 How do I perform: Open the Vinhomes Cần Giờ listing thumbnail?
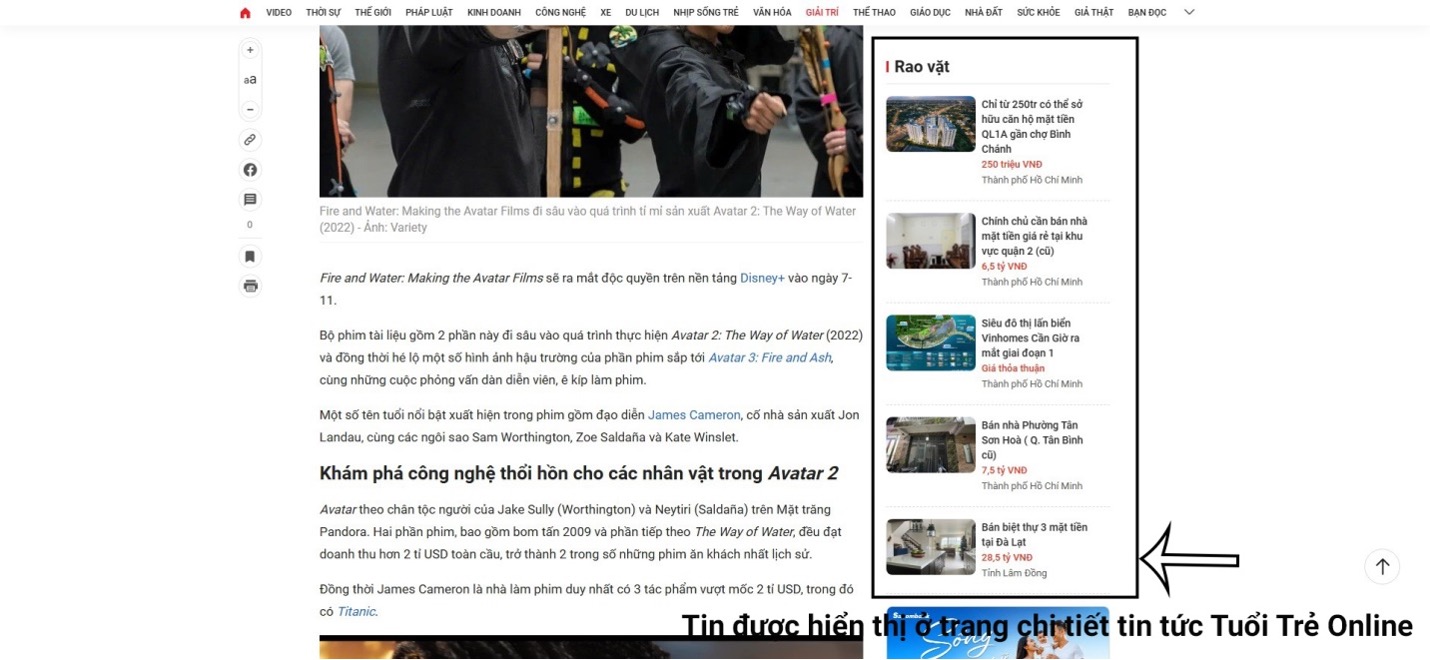tap(930, 343)
